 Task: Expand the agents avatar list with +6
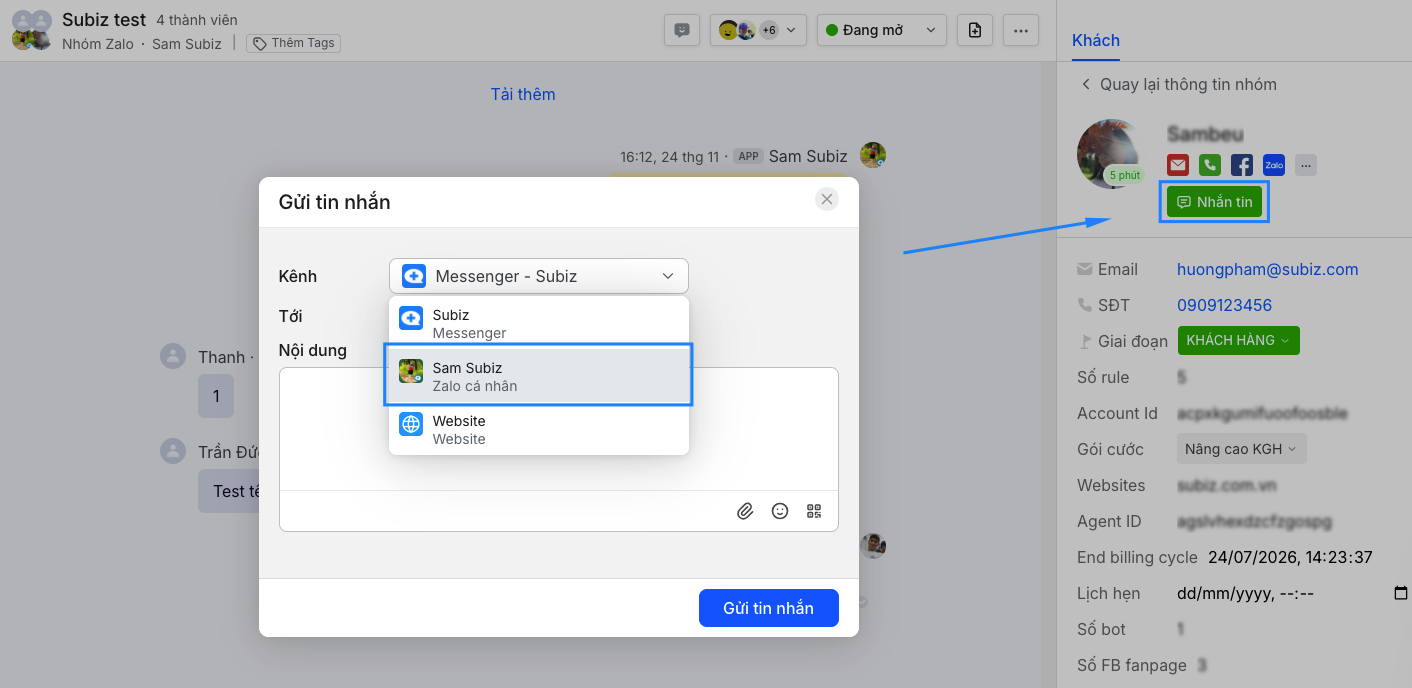[758, 30]
